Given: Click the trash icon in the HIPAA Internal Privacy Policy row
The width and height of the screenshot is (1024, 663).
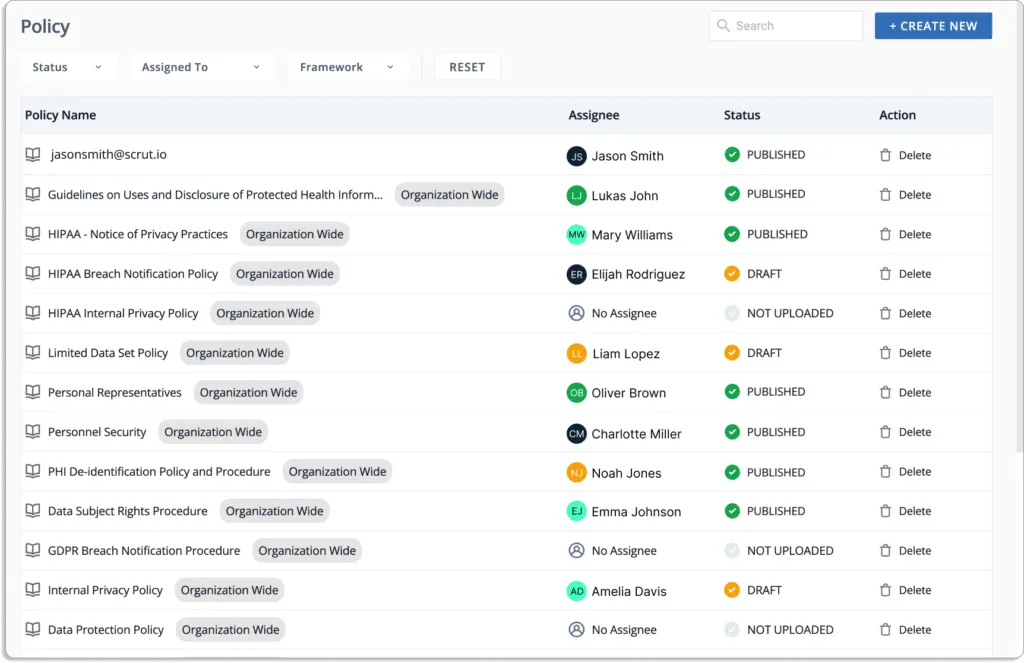Looking at the screenshot, I should click(x=885, y=314).
